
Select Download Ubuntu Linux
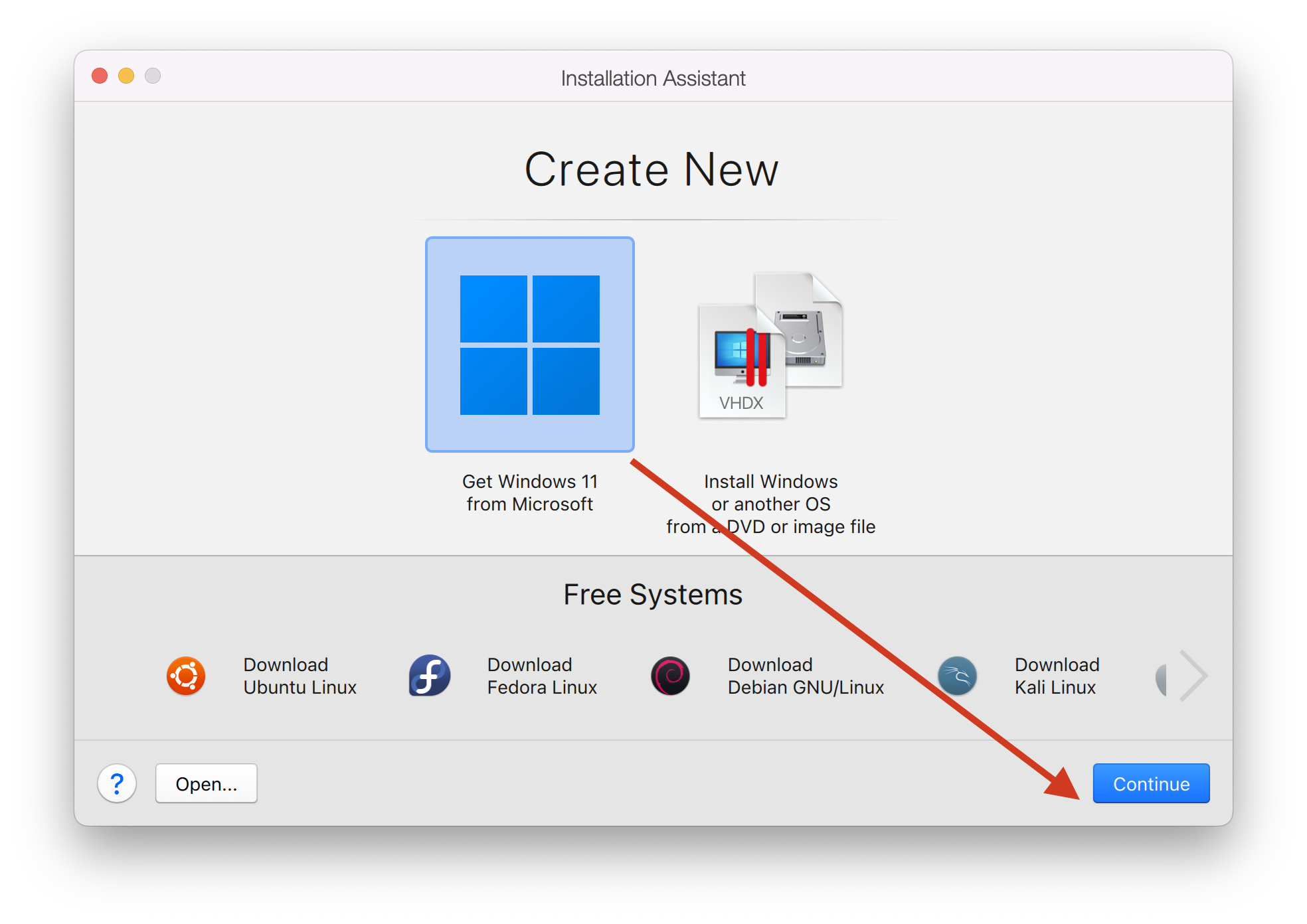300,675
